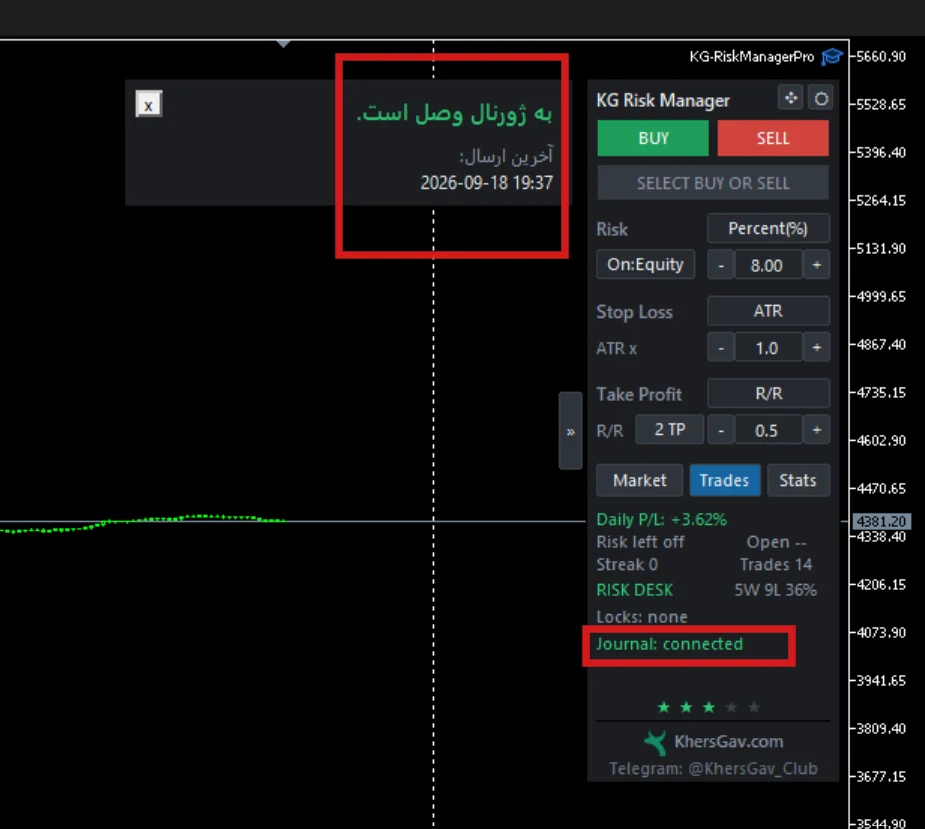
Task: Decrease the ATR x multiplier
Action: pos(721,348)
